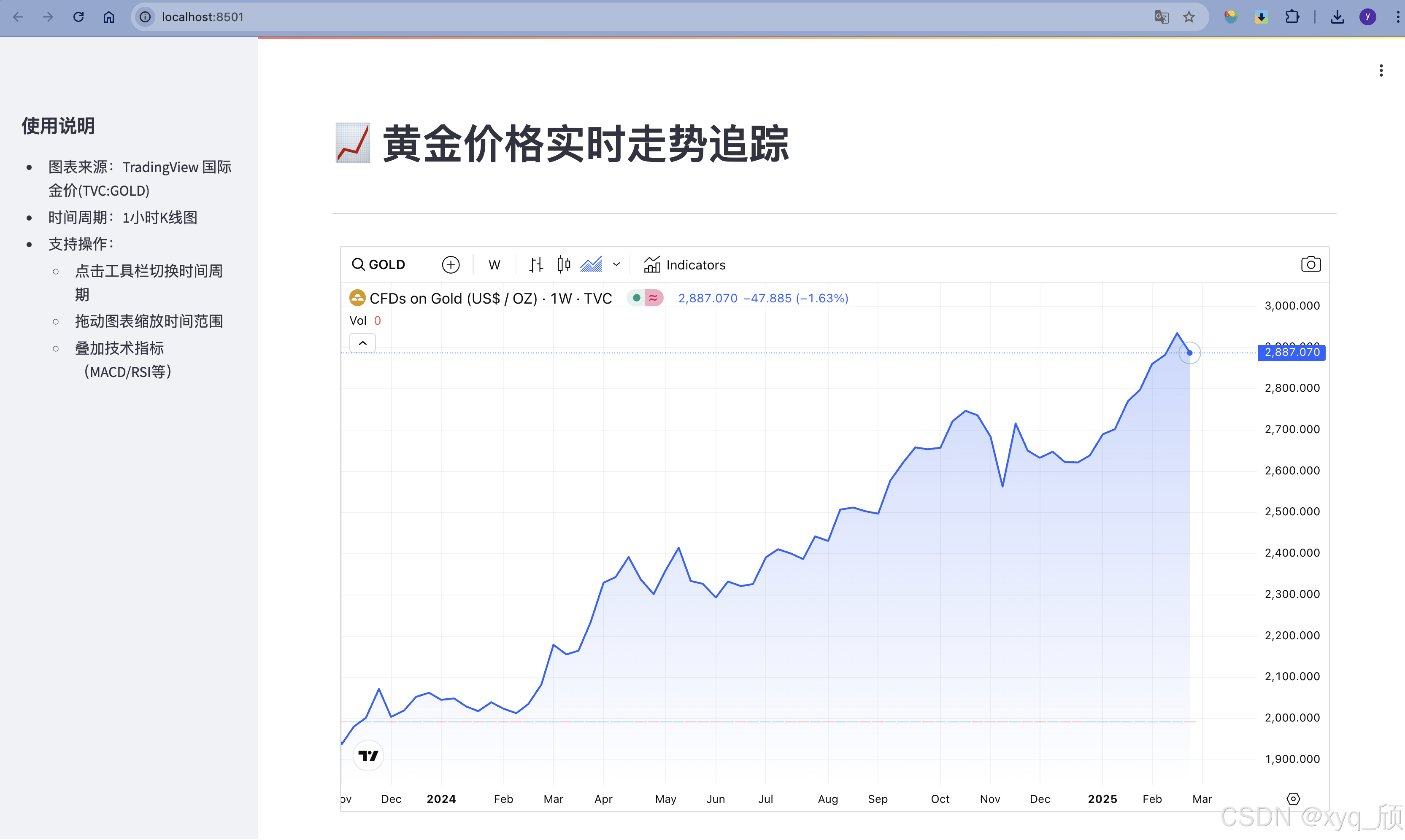Open the Streamlit app options menu
The width and height of the screenshot is (1405, 840).
(1381, 70)
